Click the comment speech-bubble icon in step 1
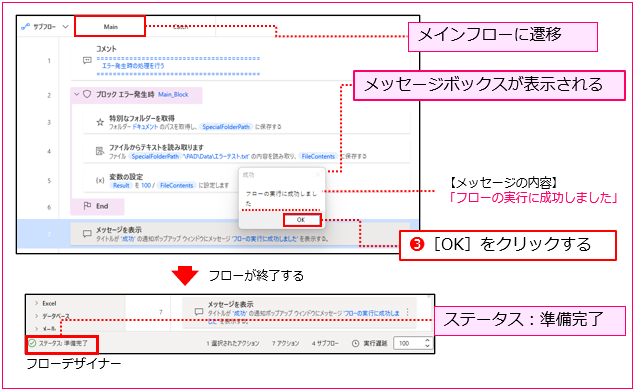This screenshot has height=391, width=635. pos(87,61)
